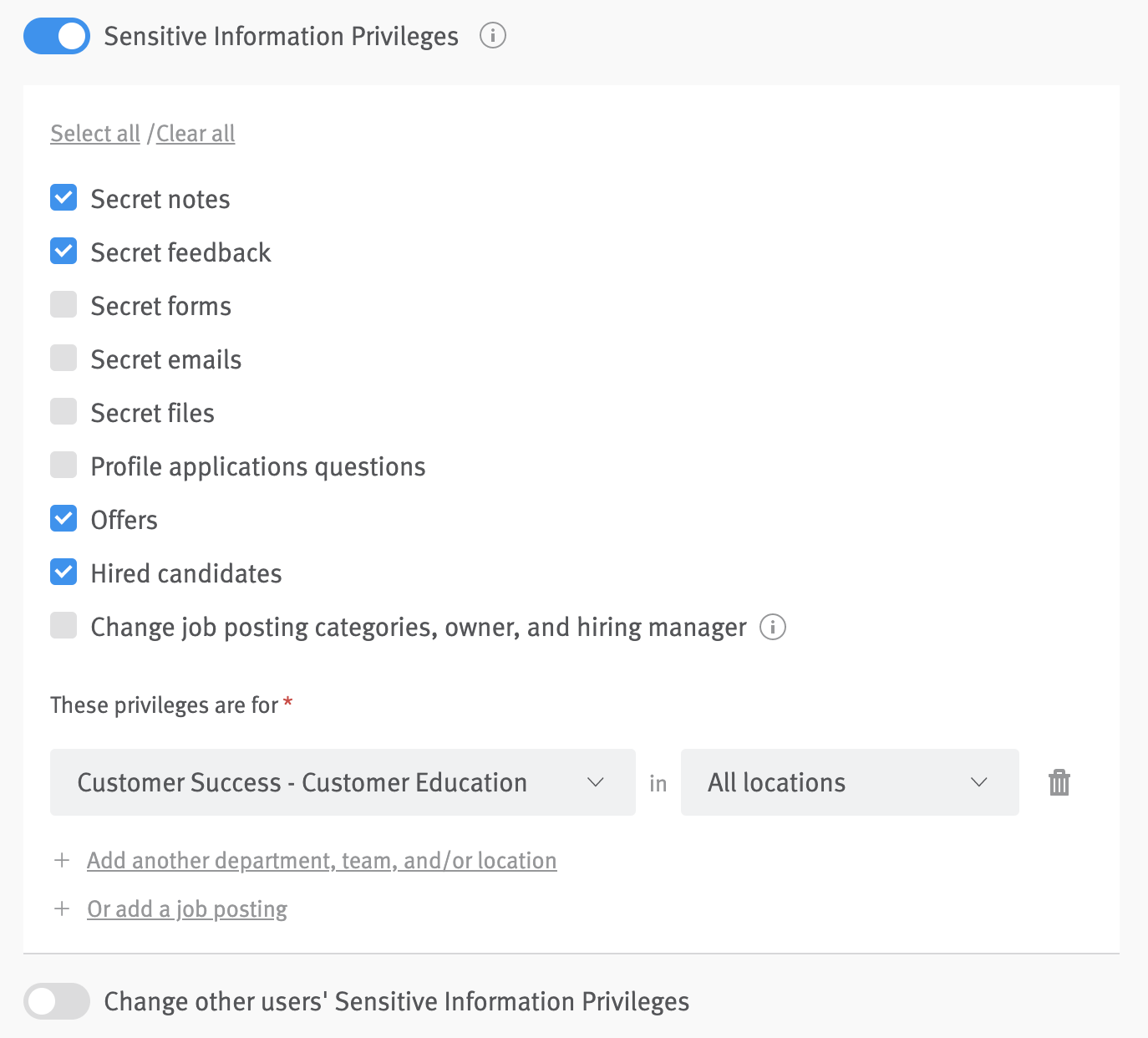
Task: Check Change job posting categories privilege
Action: point(63,625)
